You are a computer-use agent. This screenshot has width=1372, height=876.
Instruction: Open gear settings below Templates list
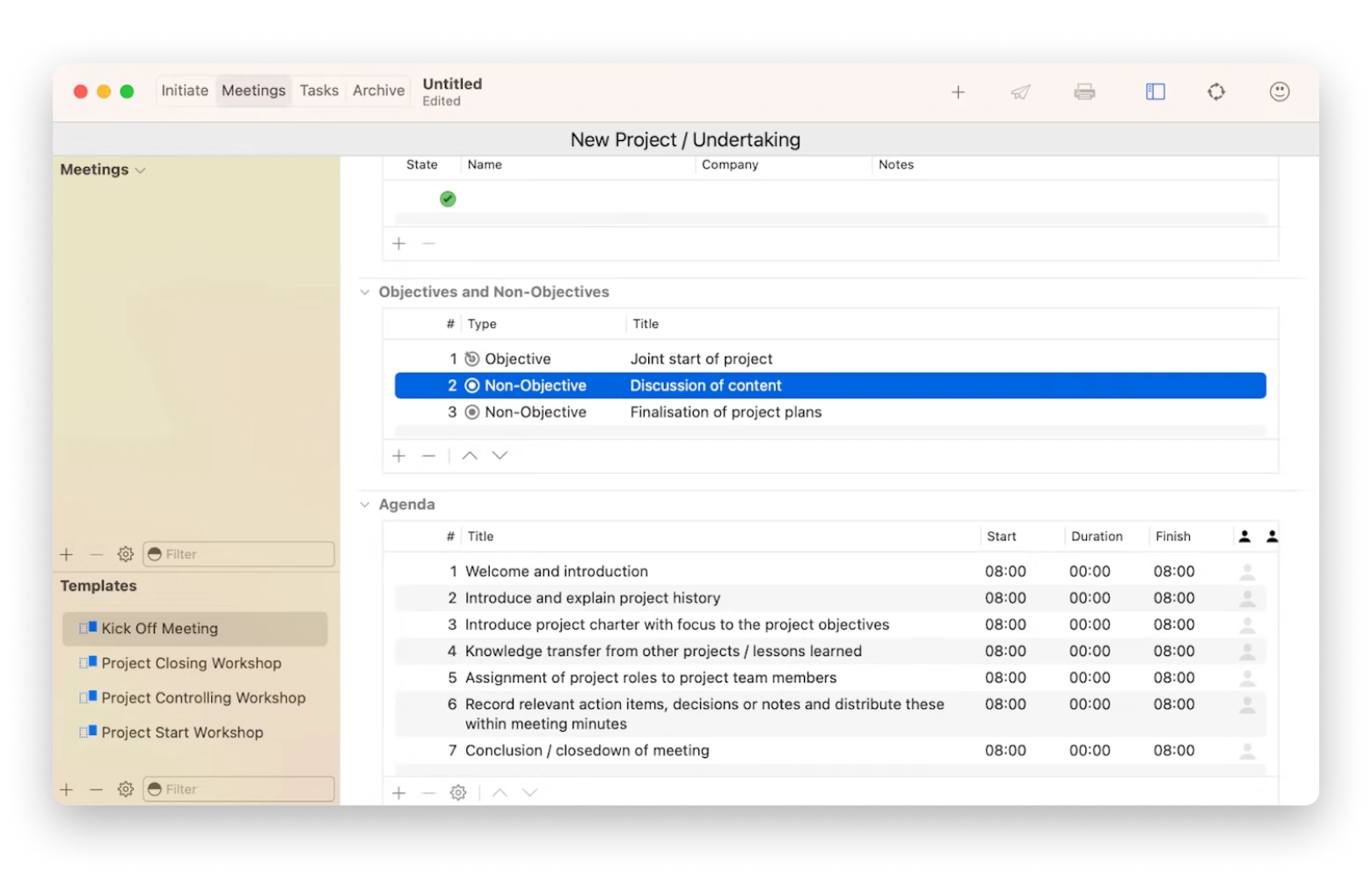[126, 790]
